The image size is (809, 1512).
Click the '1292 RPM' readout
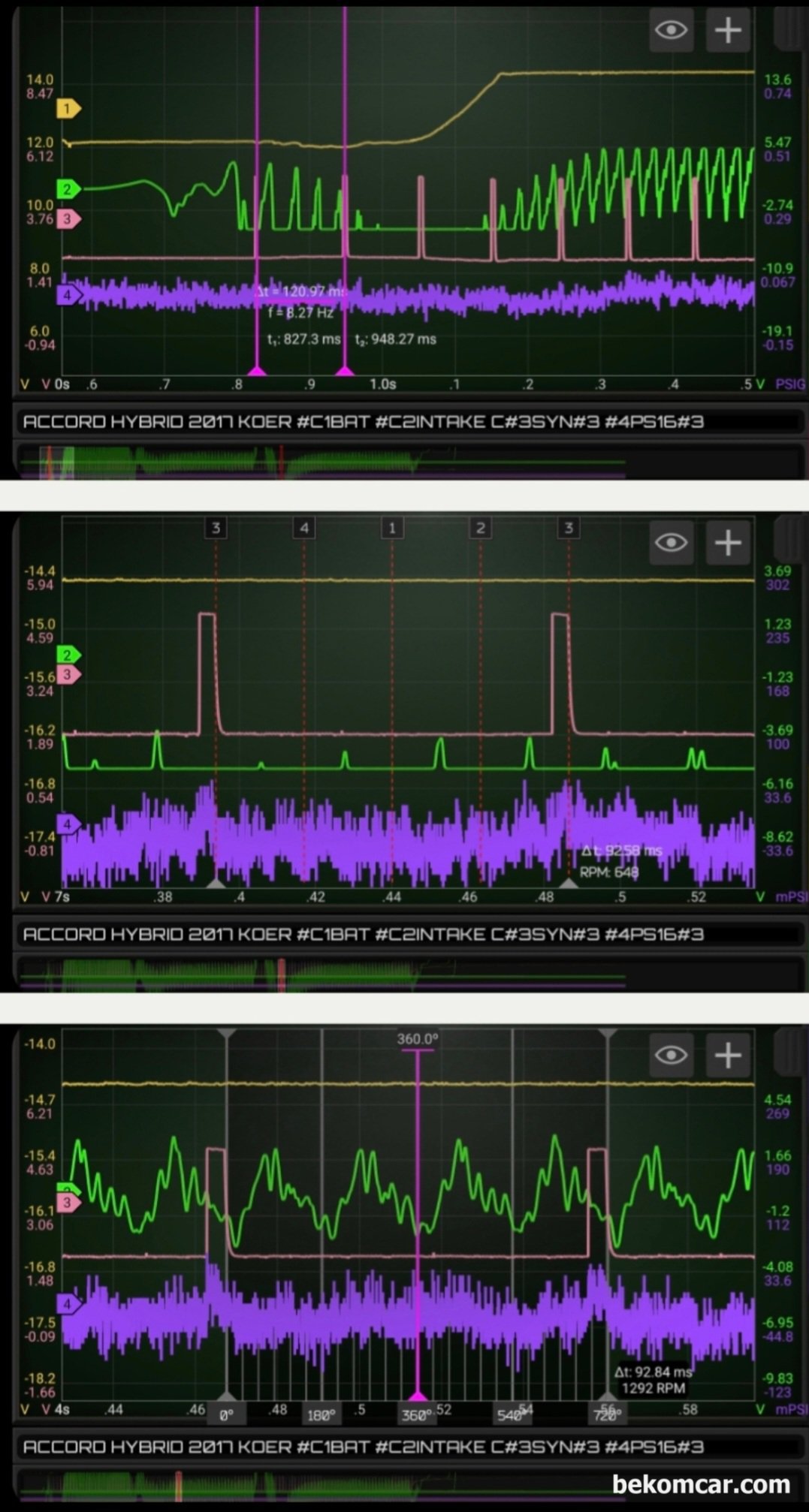tap(654, 1388)
